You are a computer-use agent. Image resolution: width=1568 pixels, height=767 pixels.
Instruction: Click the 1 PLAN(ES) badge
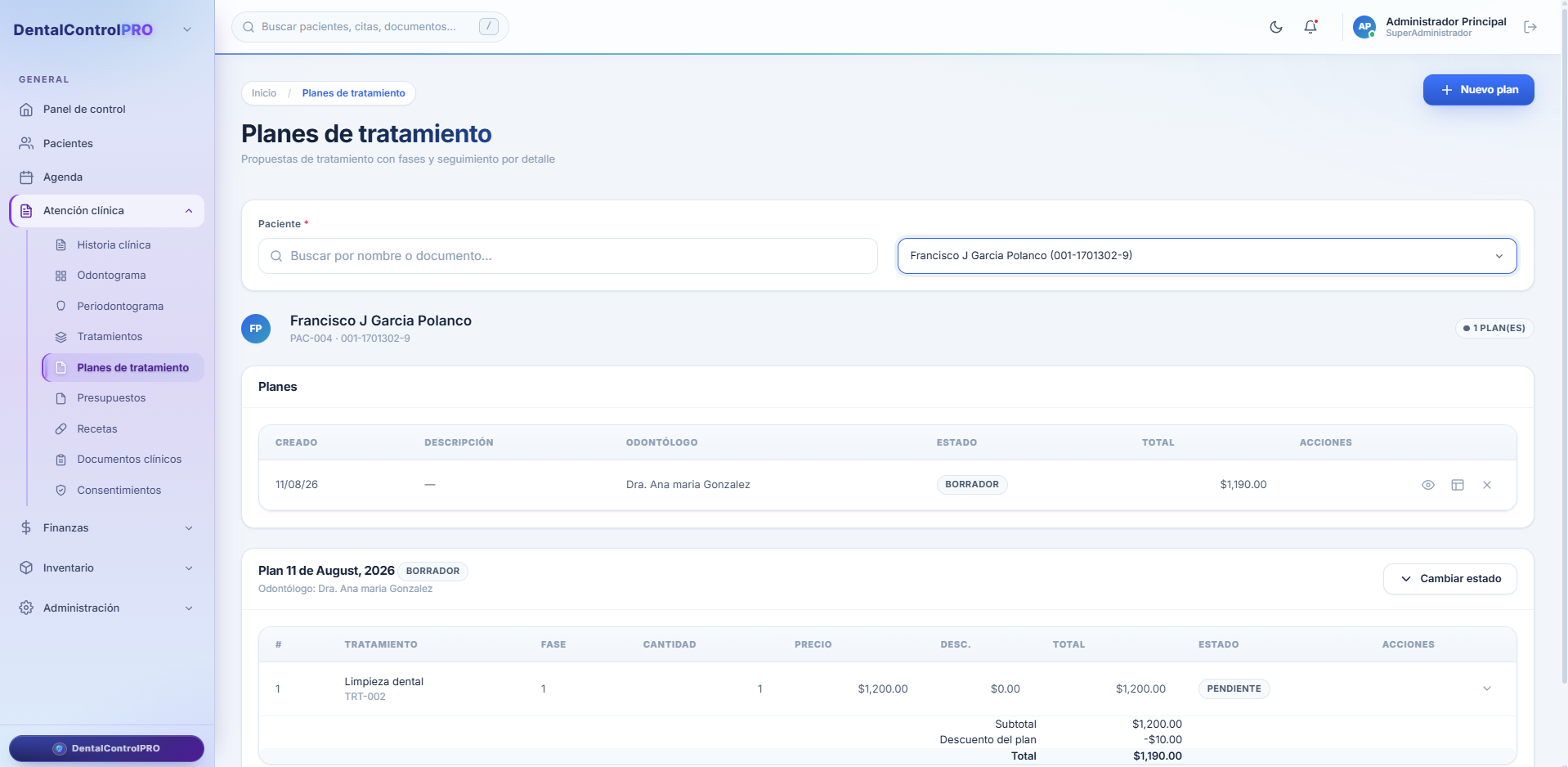[1494, 328]
